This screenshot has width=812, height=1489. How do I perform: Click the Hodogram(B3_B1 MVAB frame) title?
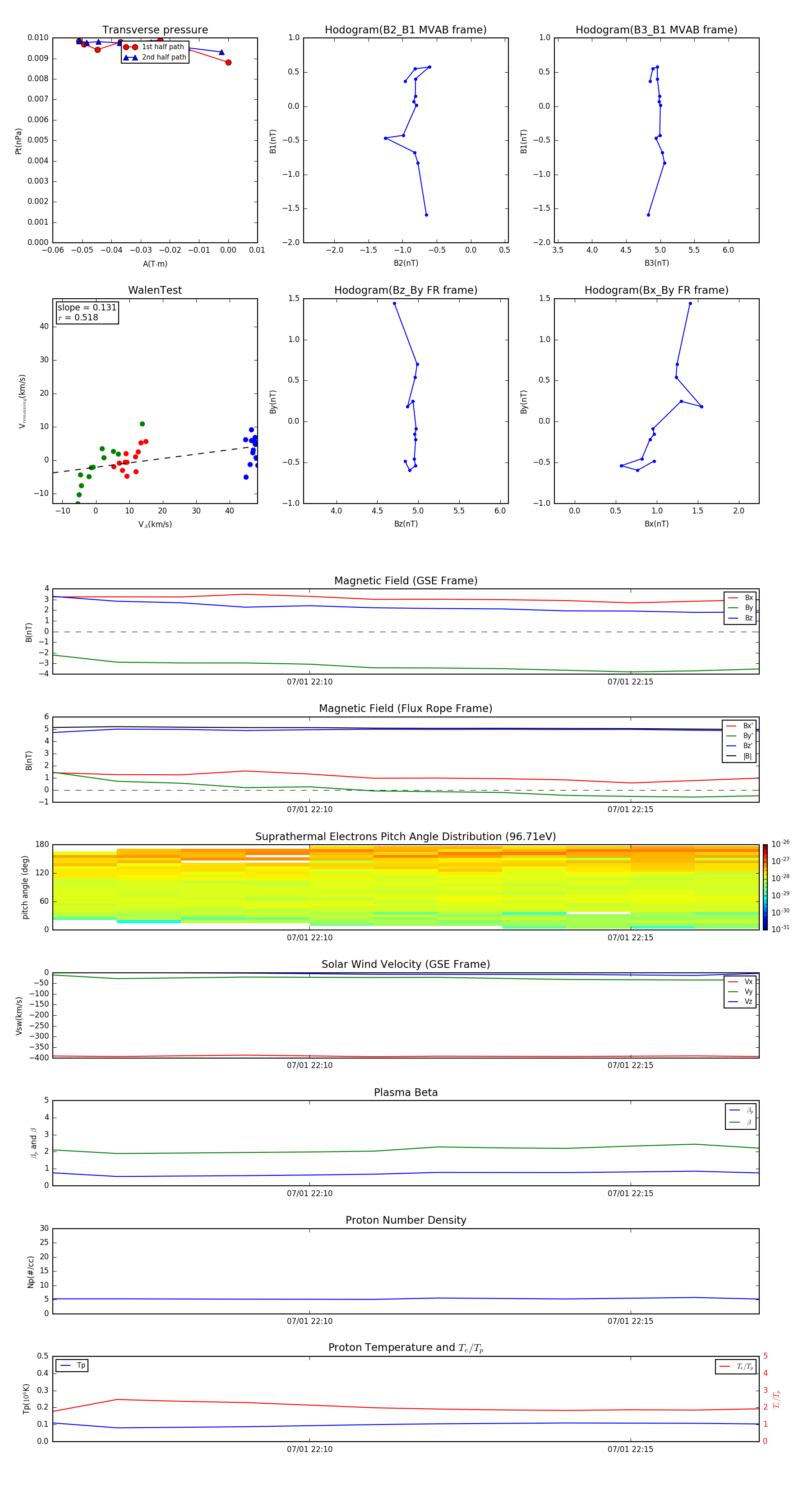click(656, 30)
